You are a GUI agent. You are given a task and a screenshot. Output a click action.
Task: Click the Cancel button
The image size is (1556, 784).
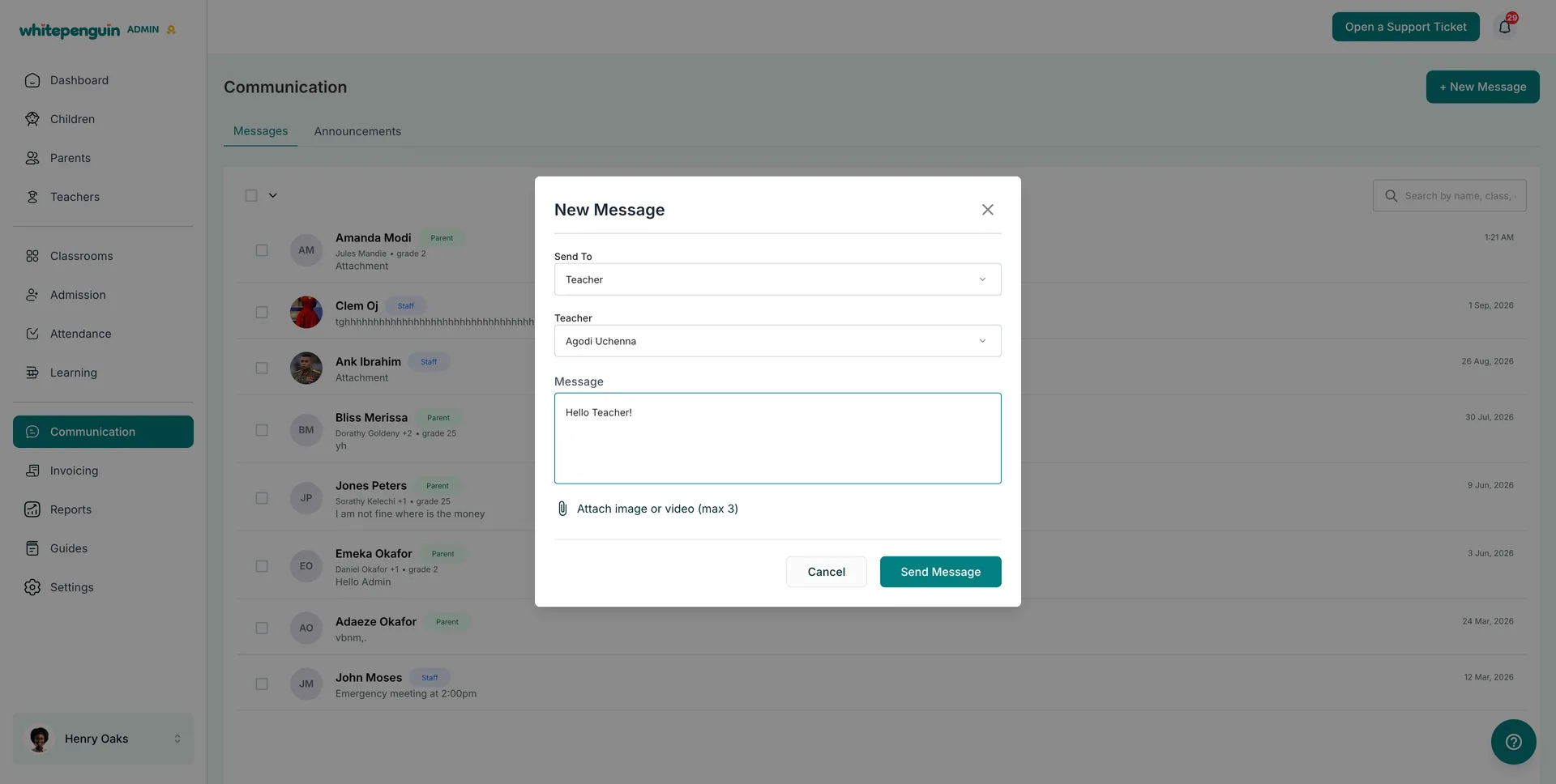[826, 572]
